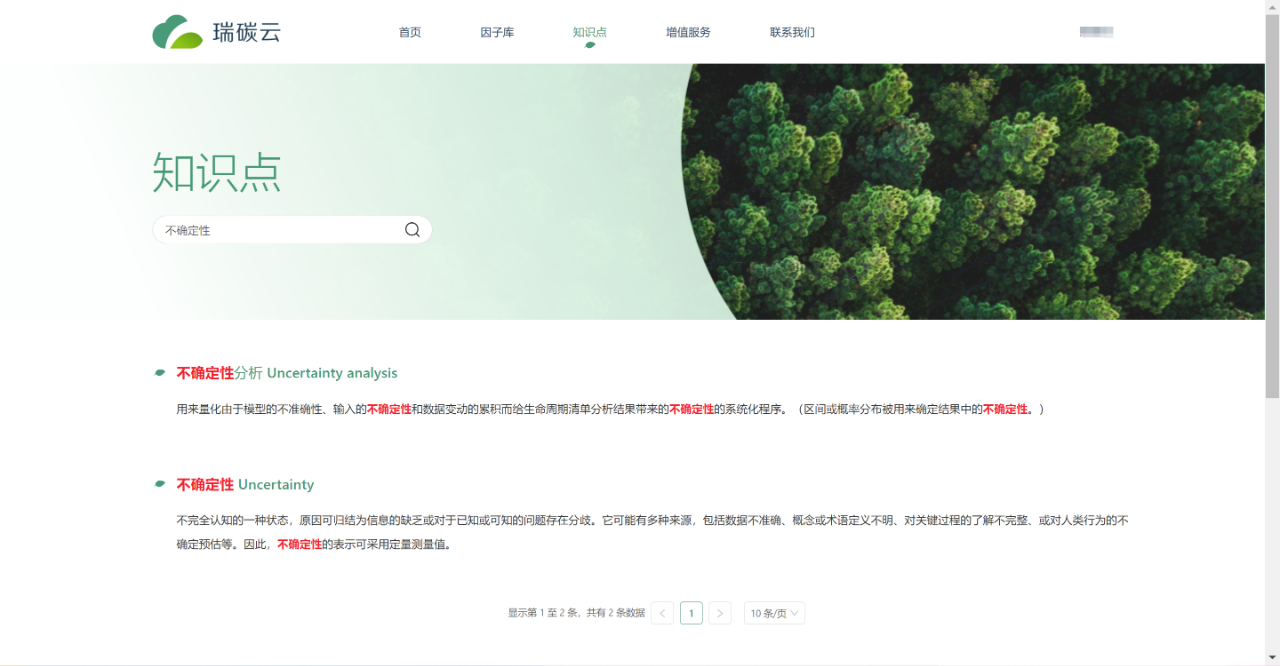The height and width of the screenshot is (666, 1280).
Task: Click the text 显示第 1 至 2 条，共有 2 条数据
Action: tap(576, 613)
